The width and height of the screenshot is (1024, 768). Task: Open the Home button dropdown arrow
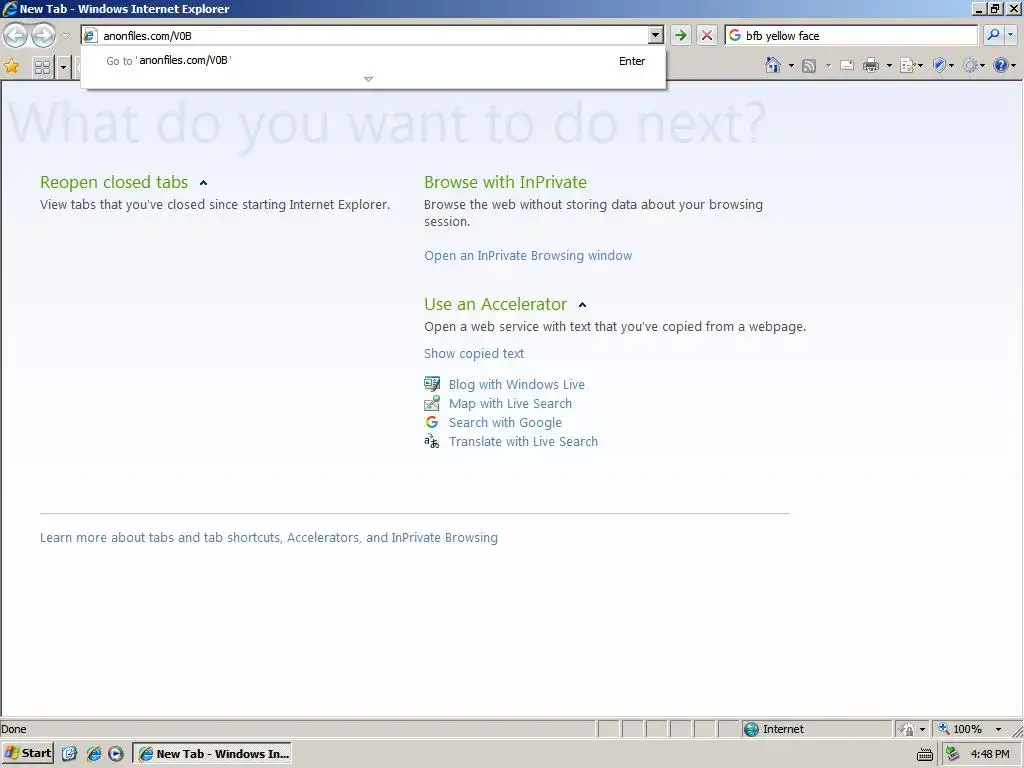pos(791,65)
